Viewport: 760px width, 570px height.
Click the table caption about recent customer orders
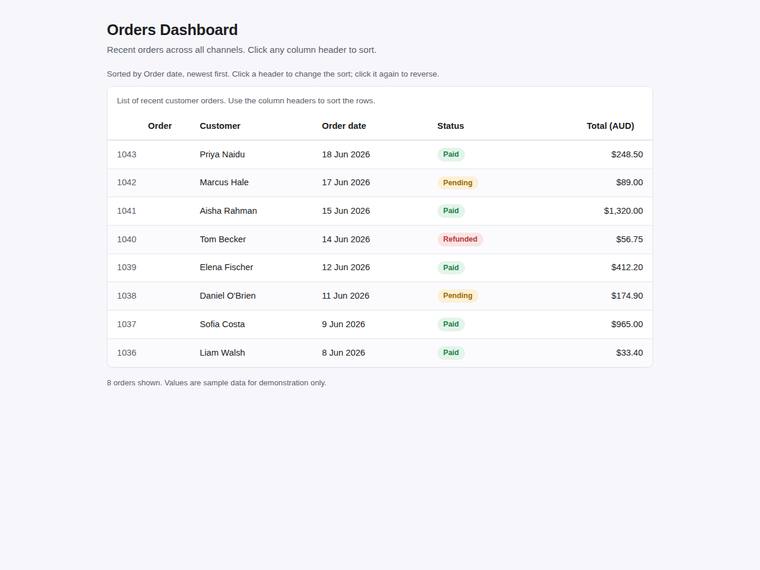pos(246,101)
